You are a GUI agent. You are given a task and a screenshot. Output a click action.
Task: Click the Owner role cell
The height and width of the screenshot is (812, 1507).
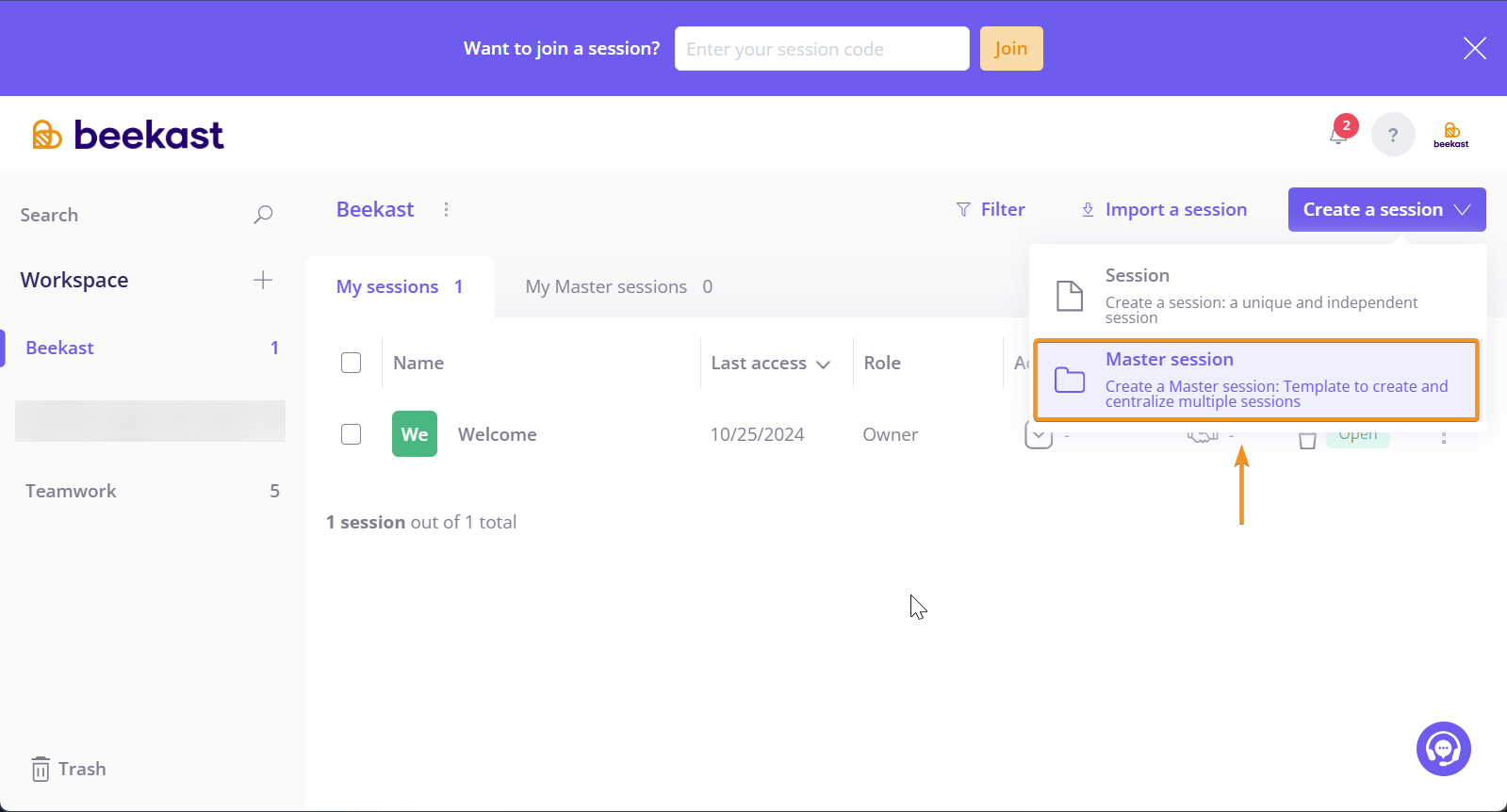(x=891, y=434)
